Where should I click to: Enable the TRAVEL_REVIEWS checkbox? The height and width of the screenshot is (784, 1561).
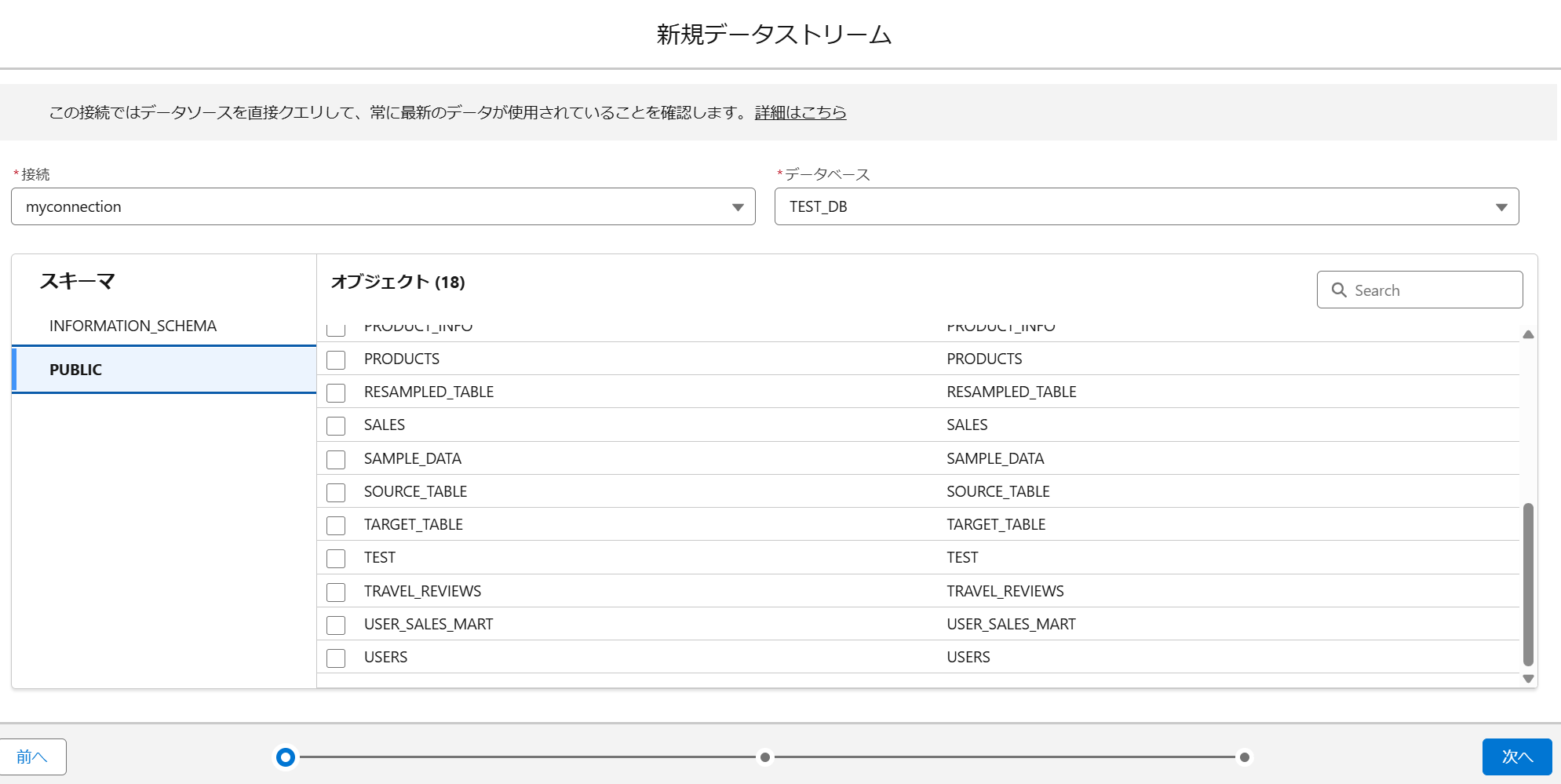pyautogui.click(x=336, y=593)
